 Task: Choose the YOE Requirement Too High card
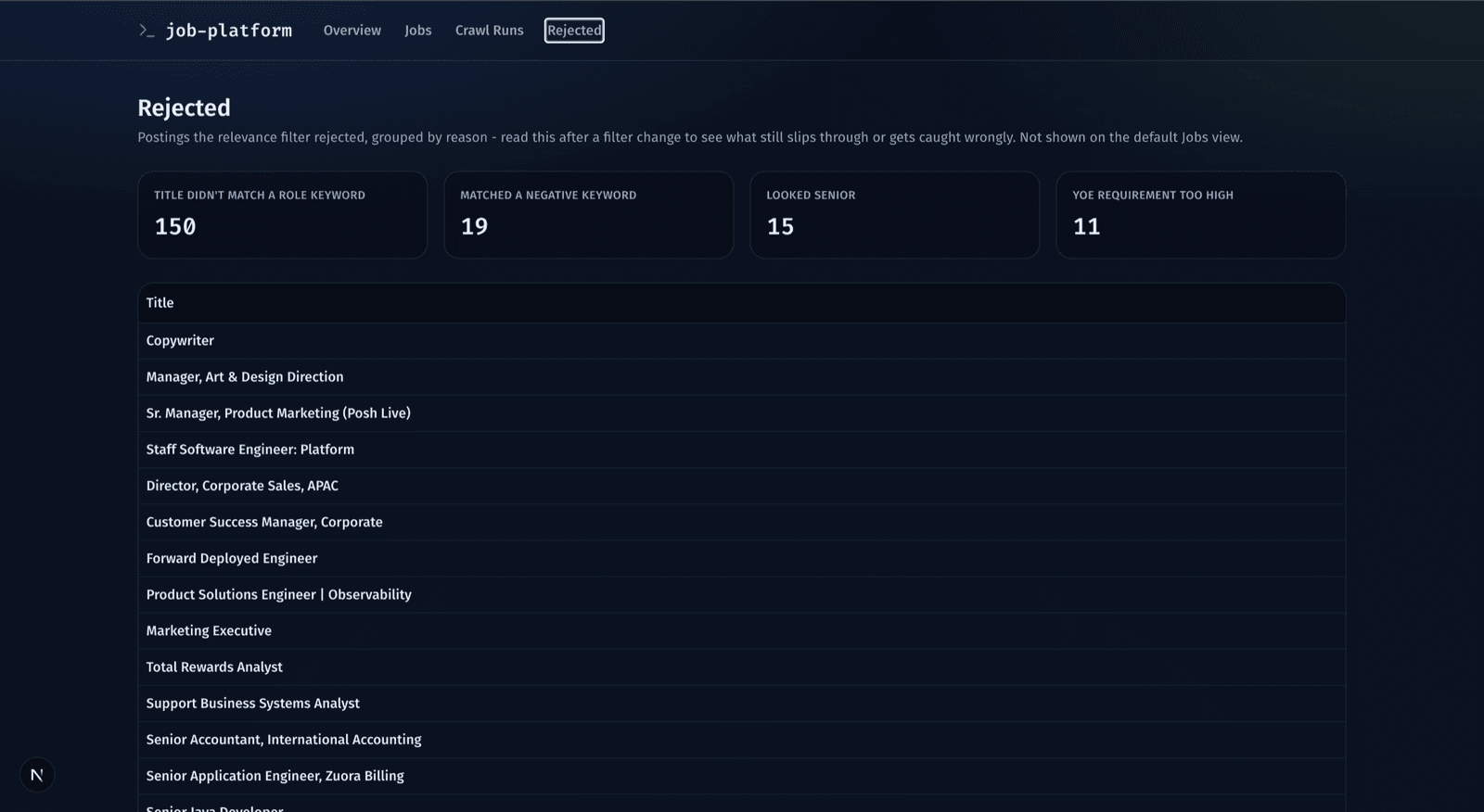(1201, 215)
